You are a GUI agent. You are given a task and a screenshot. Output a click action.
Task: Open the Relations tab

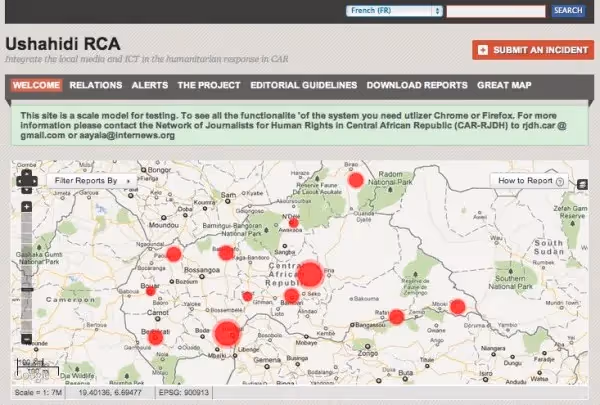point(96,85)
